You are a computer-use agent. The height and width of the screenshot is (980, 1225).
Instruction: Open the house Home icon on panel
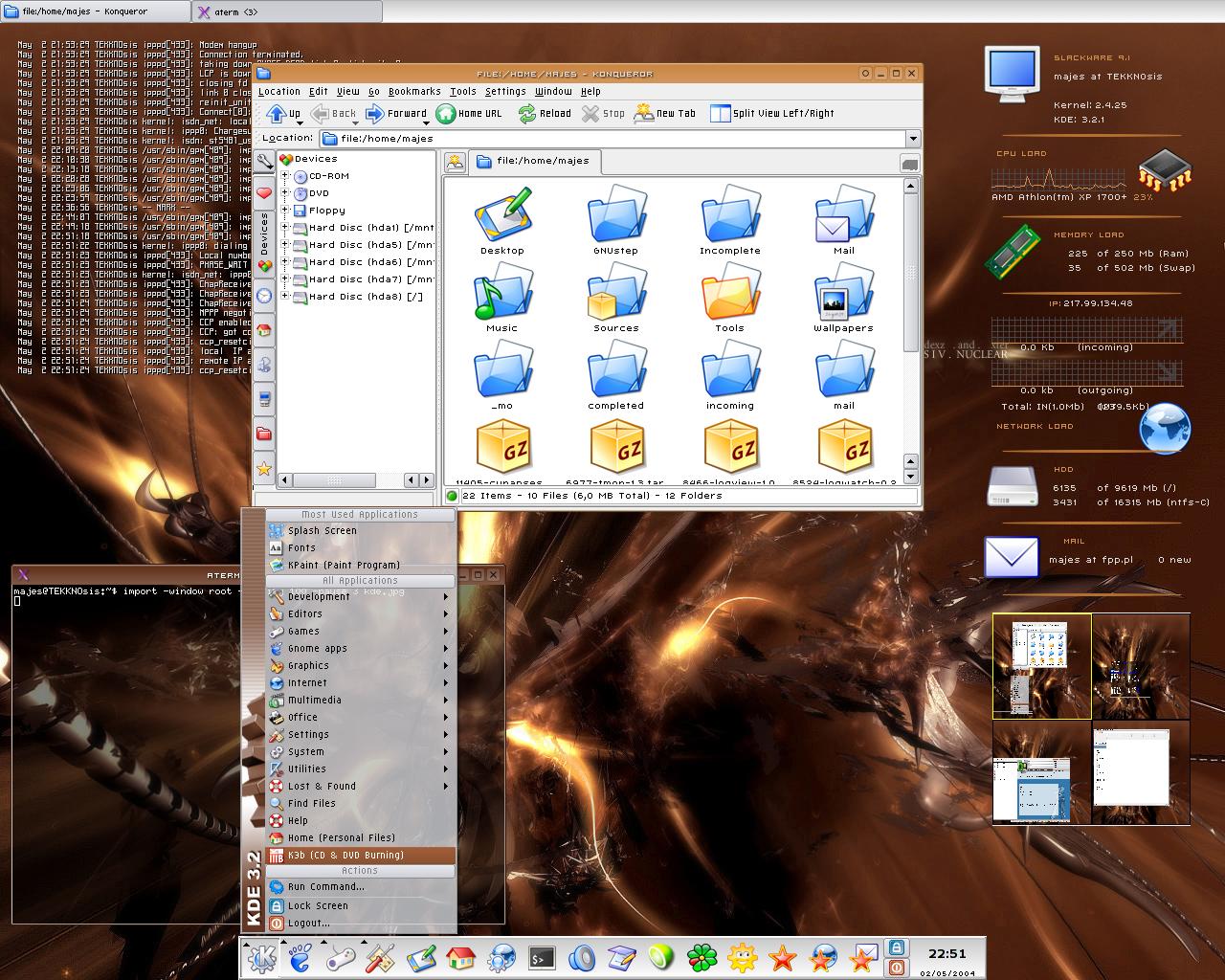(461, 958)
